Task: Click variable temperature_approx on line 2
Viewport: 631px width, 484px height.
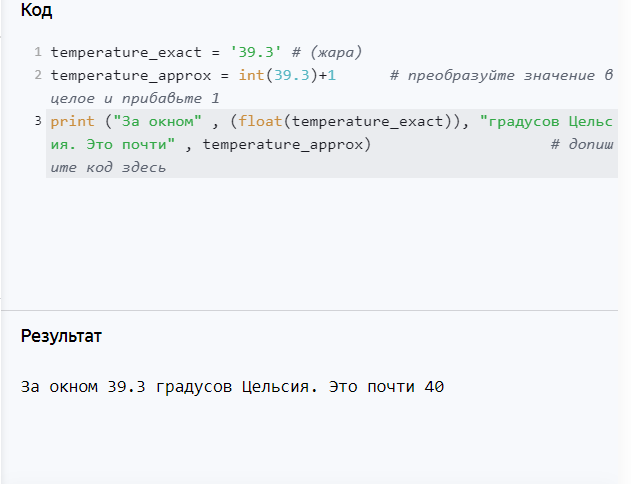Action: [131, 75]
